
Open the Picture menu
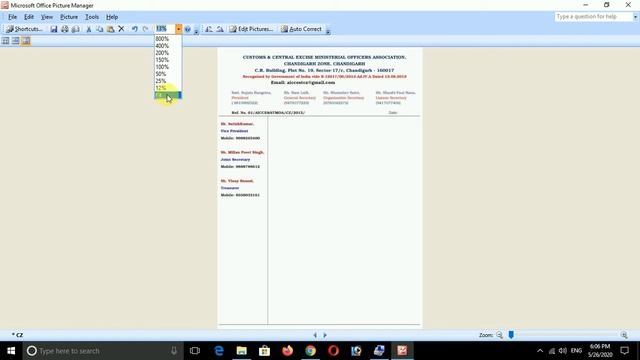[69, 17]
